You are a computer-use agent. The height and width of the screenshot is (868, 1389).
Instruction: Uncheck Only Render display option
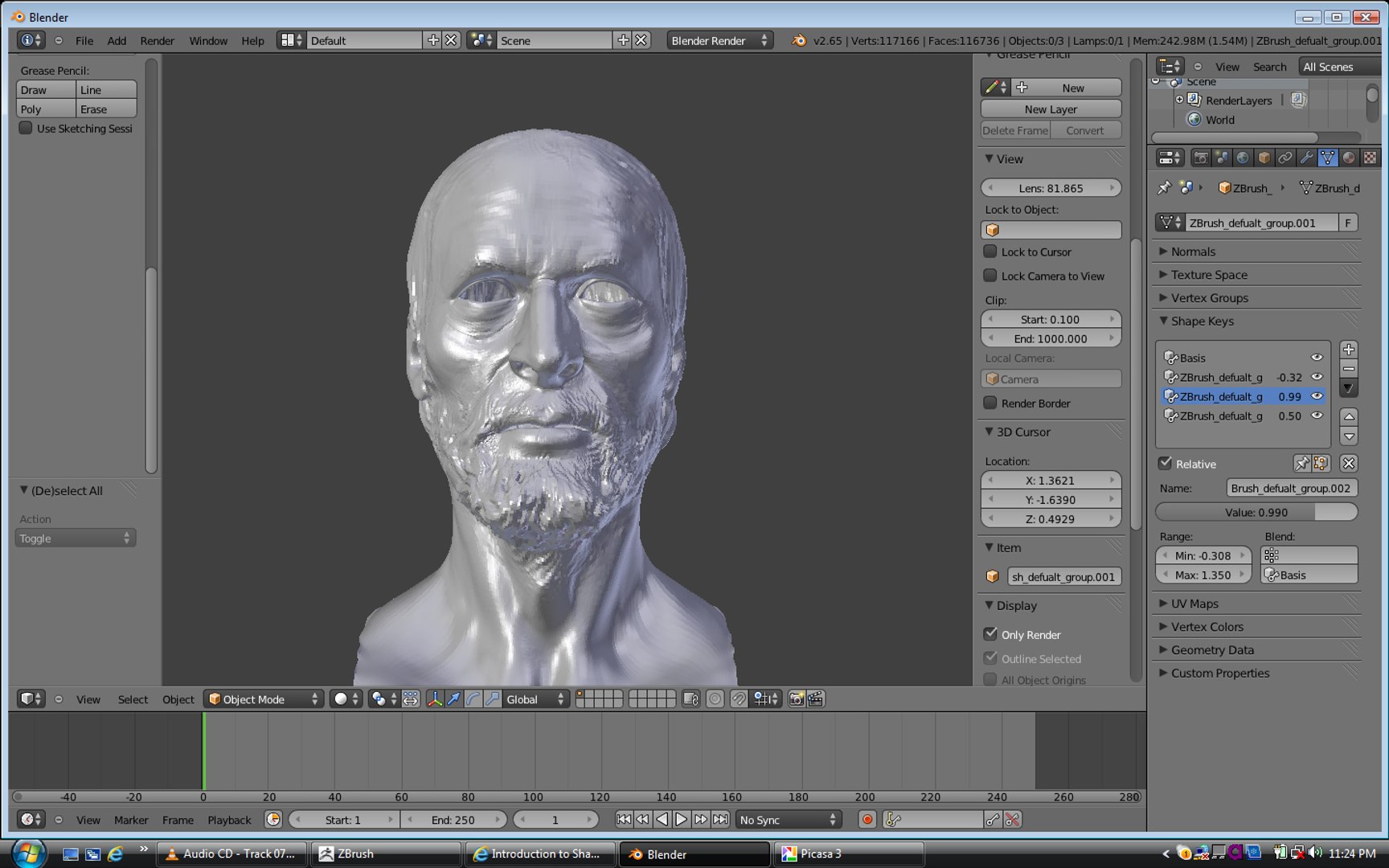(990, 634)
